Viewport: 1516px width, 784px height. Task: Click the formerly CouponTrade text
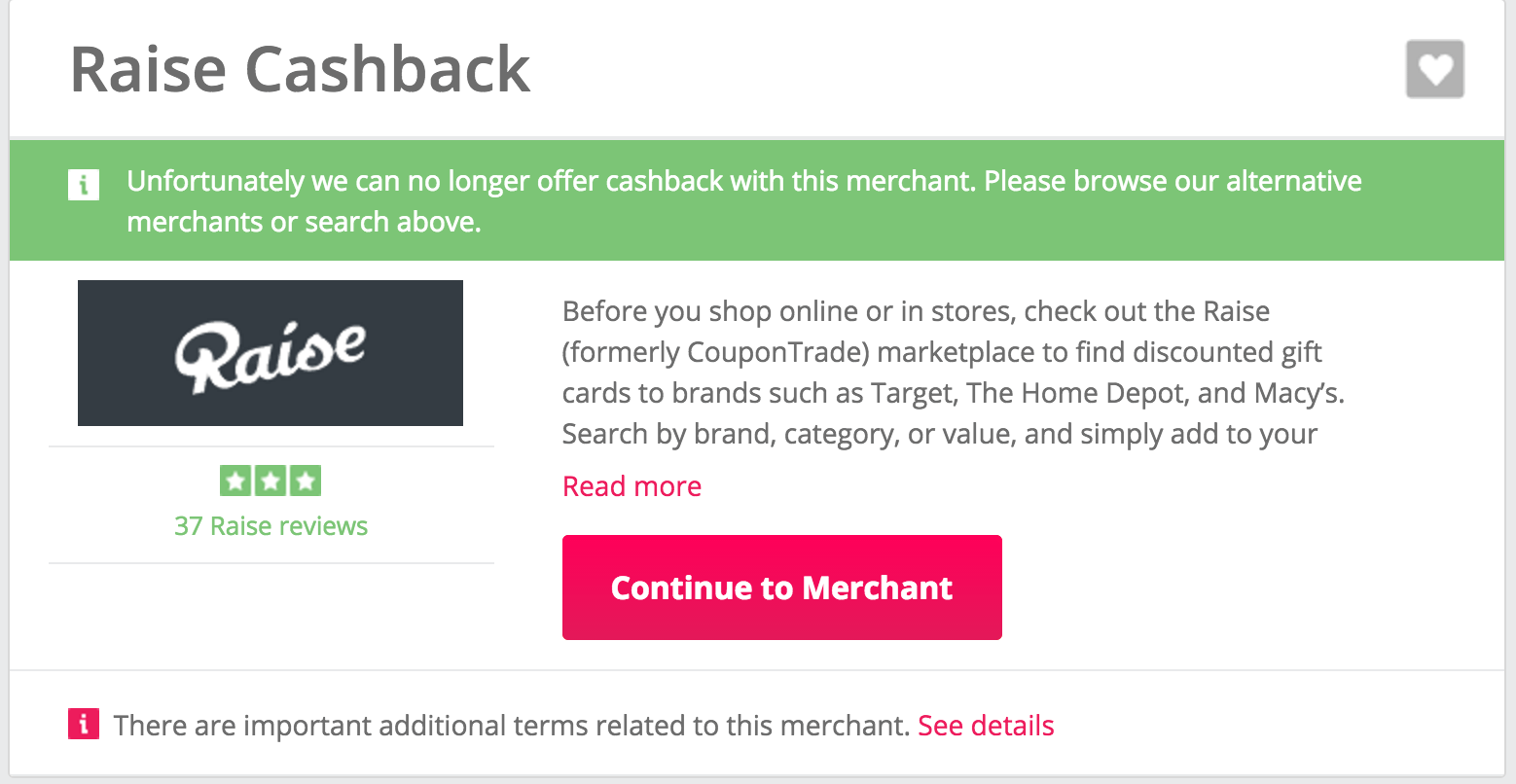click(715, 352)
